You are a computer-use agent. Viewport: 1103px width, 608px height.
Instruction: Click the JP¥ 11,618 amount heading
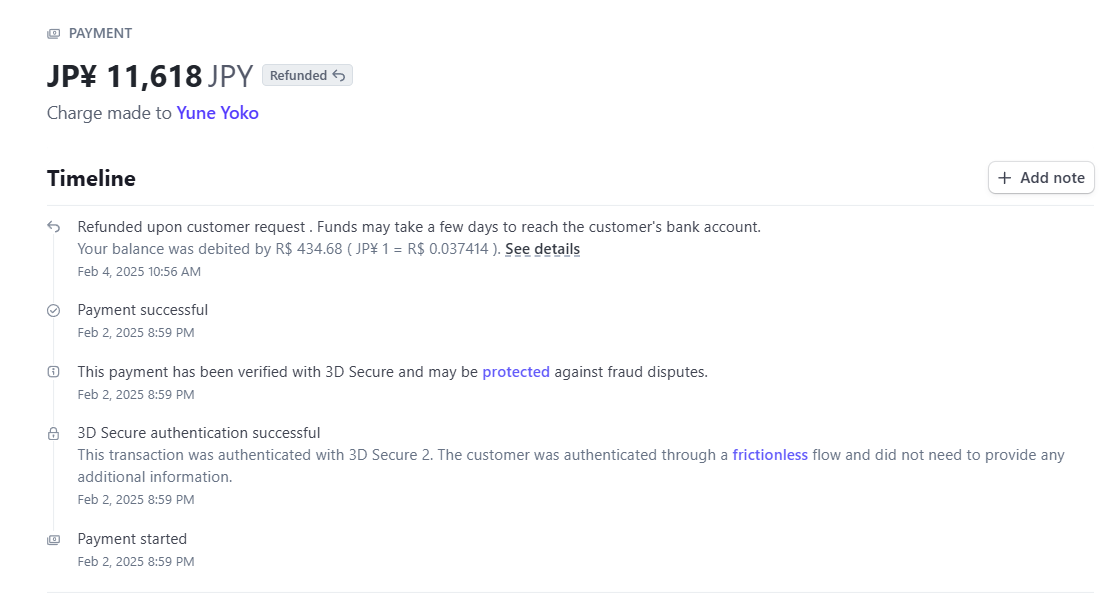click(x=150, y=76)
